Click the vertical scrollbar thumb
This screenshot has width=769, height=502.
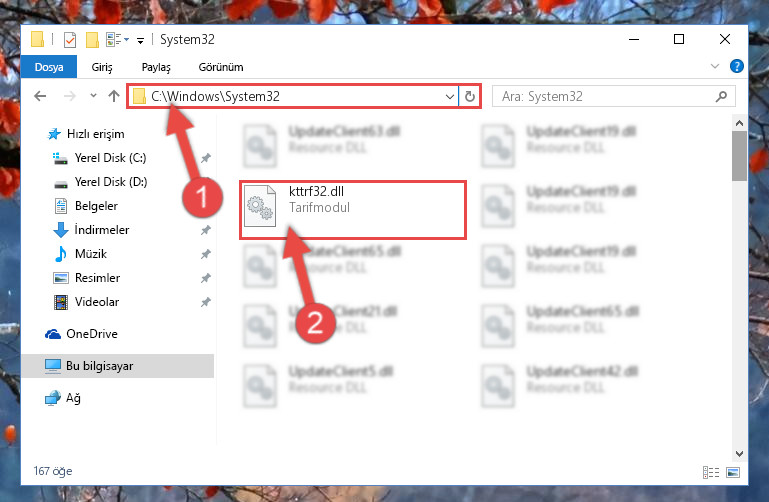point(739,156)
